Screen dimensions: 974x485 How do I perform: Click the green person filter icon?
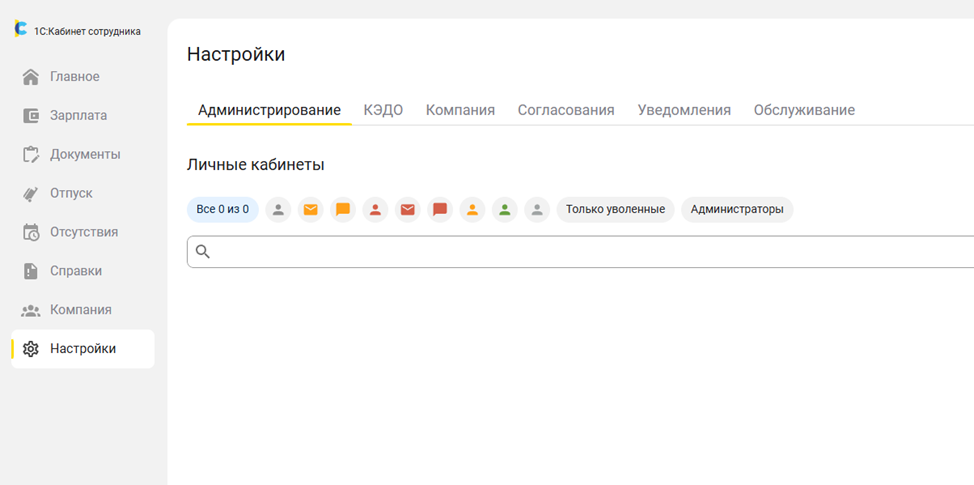pyautogui.click(x=505, y=210)
